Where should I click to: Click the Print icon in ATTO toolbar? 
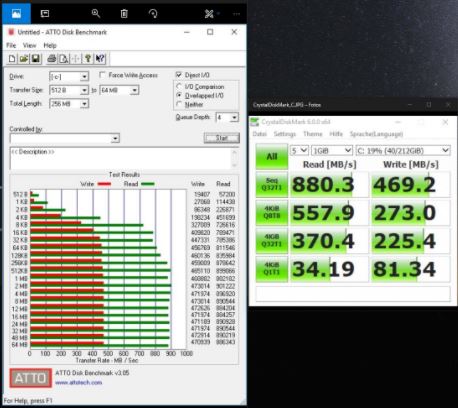pos(51,59)
